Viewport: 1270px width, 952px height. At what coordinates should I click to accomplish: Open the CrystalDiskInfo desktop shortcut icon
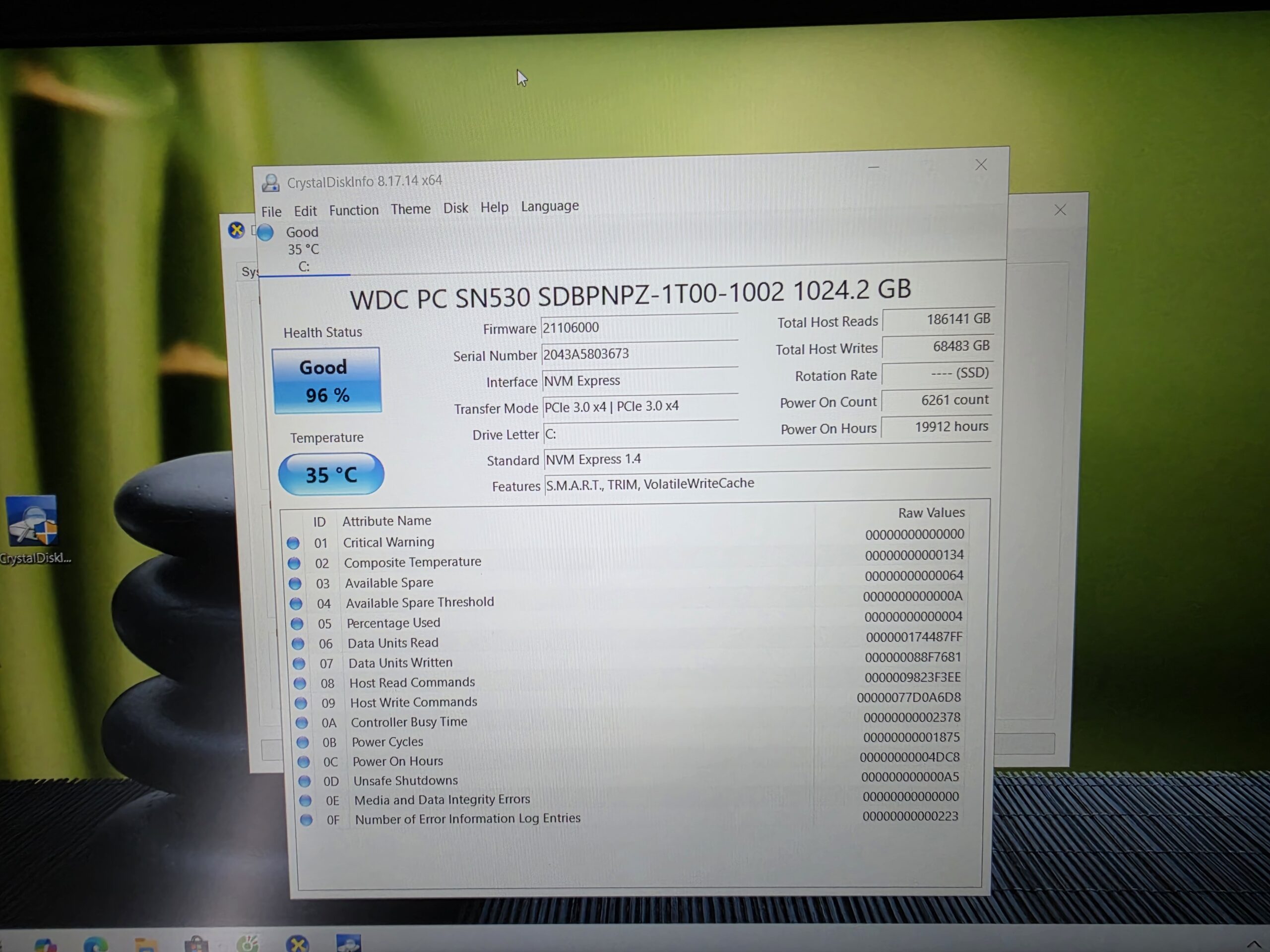32,521
